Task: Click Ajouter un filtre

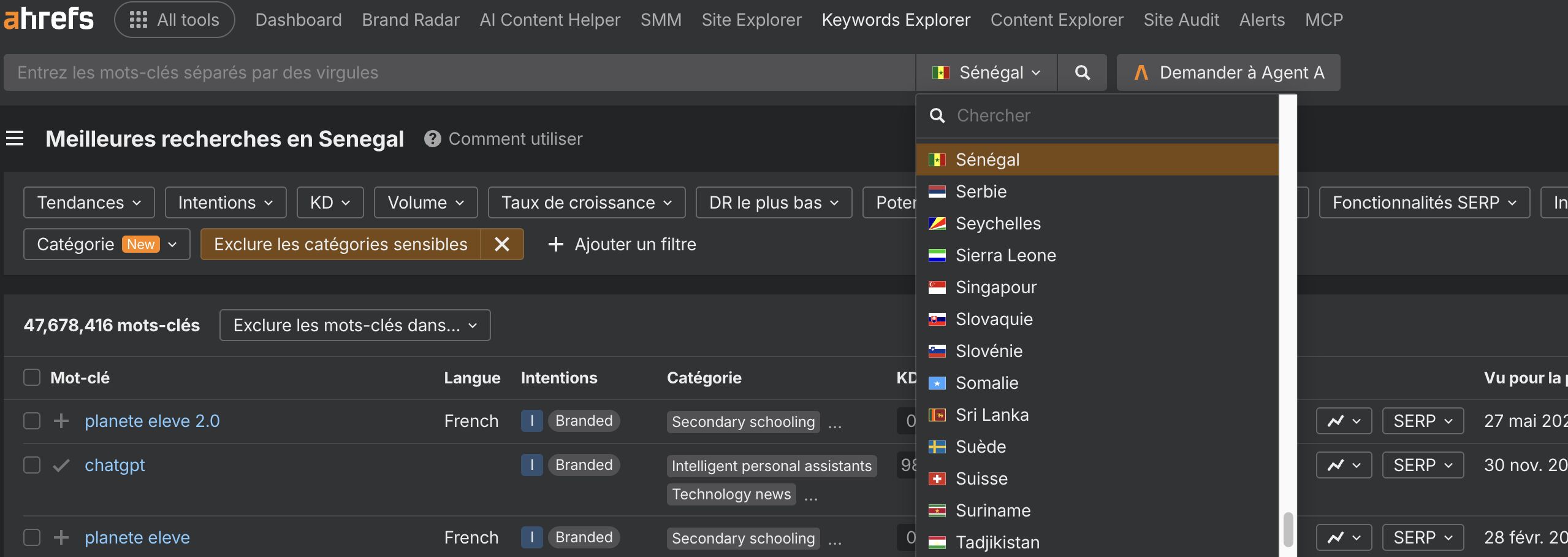Action: 622,244
